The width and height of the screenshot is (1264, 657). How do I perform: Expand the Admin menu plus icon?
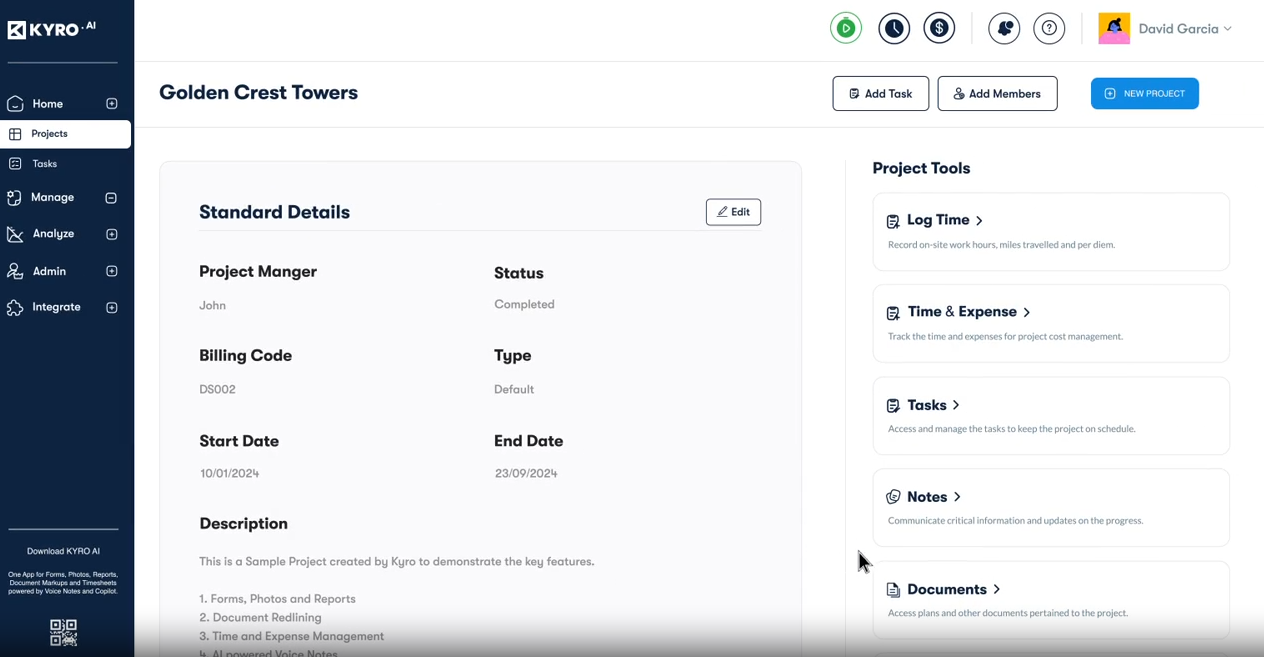(112, 271)
